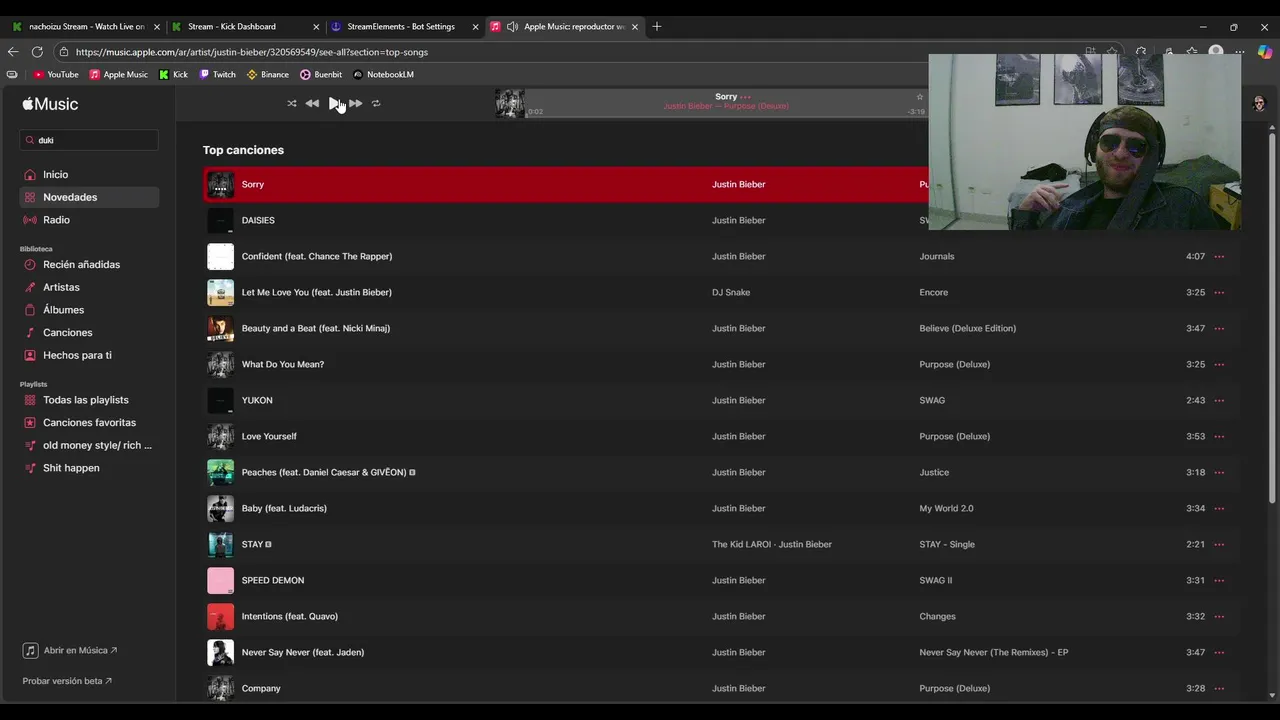Open the Journals album link
Viewport: 1280px width, 720px height.
937,256
